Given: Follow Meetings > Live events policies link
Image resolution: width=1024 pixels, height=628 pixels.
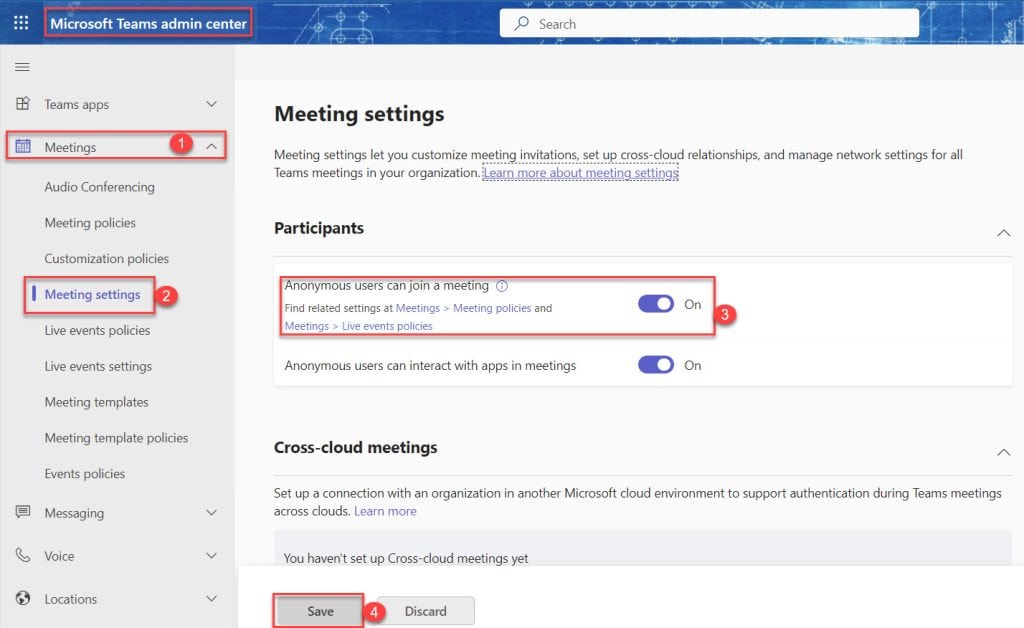Looking at the screenshot, I should pyautogui.click(x=359, y=326).
